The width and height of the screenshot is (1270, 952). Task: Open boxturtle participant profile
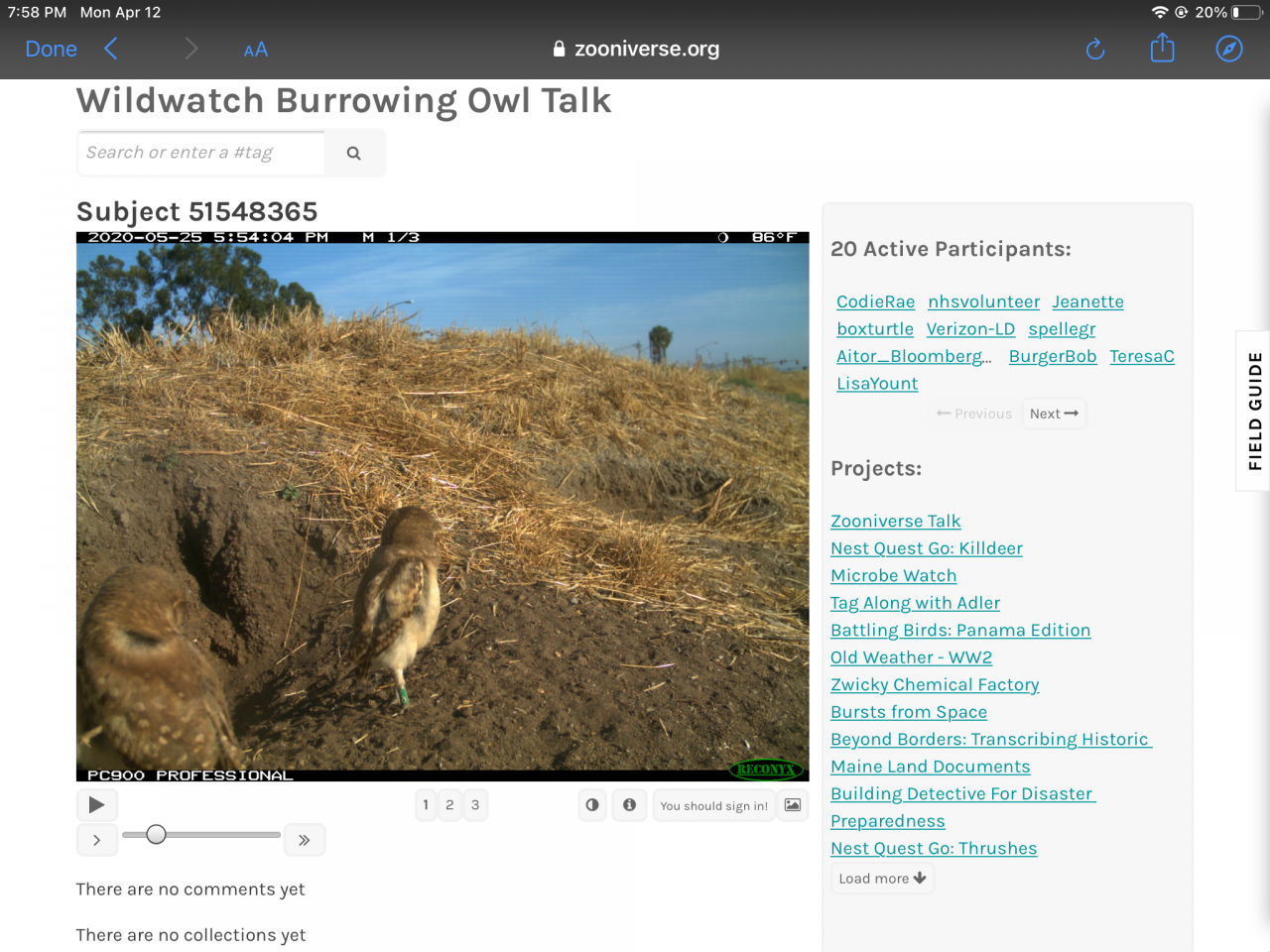pos(875,329)
